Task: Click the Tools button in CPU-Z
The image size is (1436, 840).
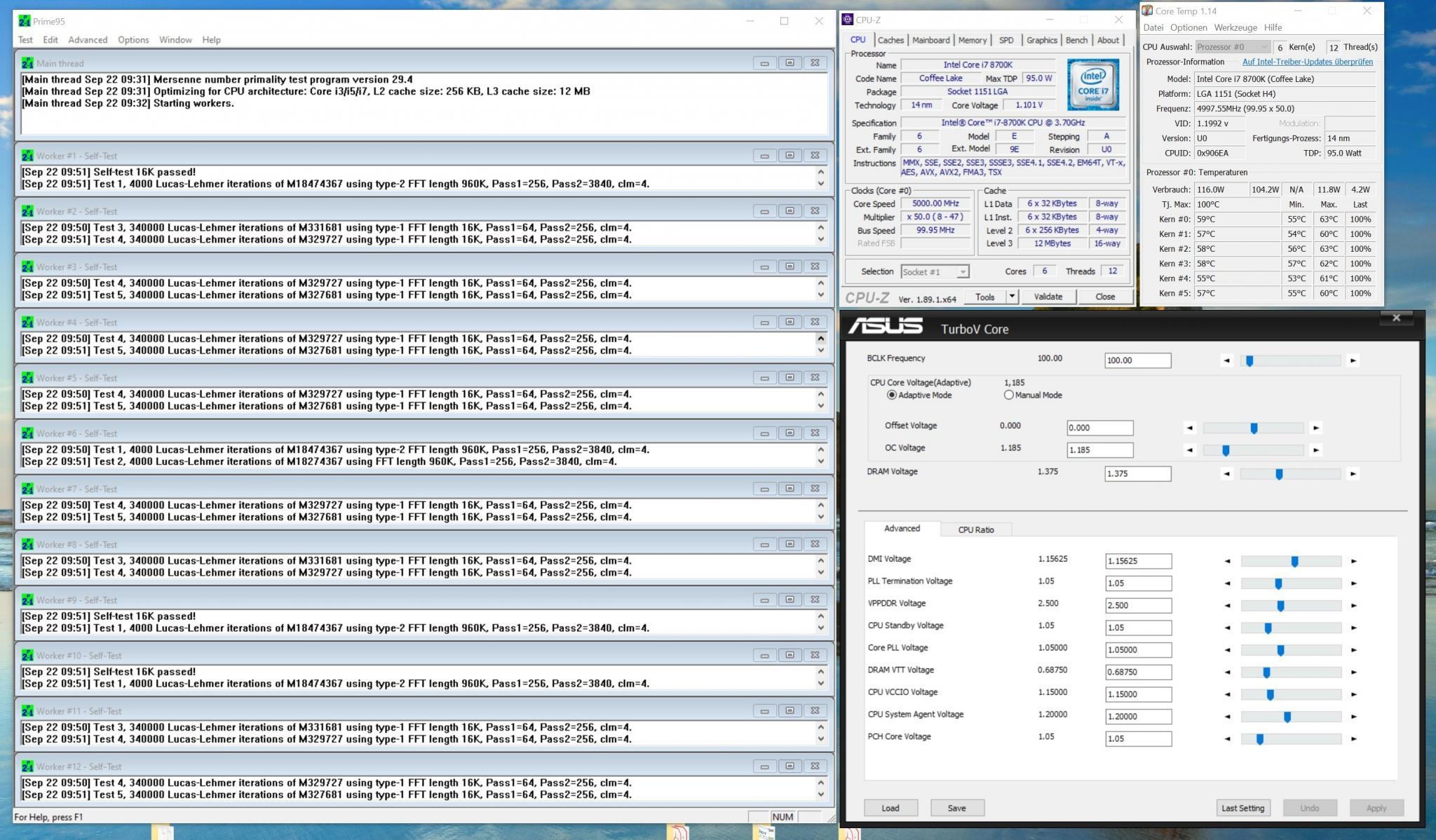Action: click(x=985, y=297)
